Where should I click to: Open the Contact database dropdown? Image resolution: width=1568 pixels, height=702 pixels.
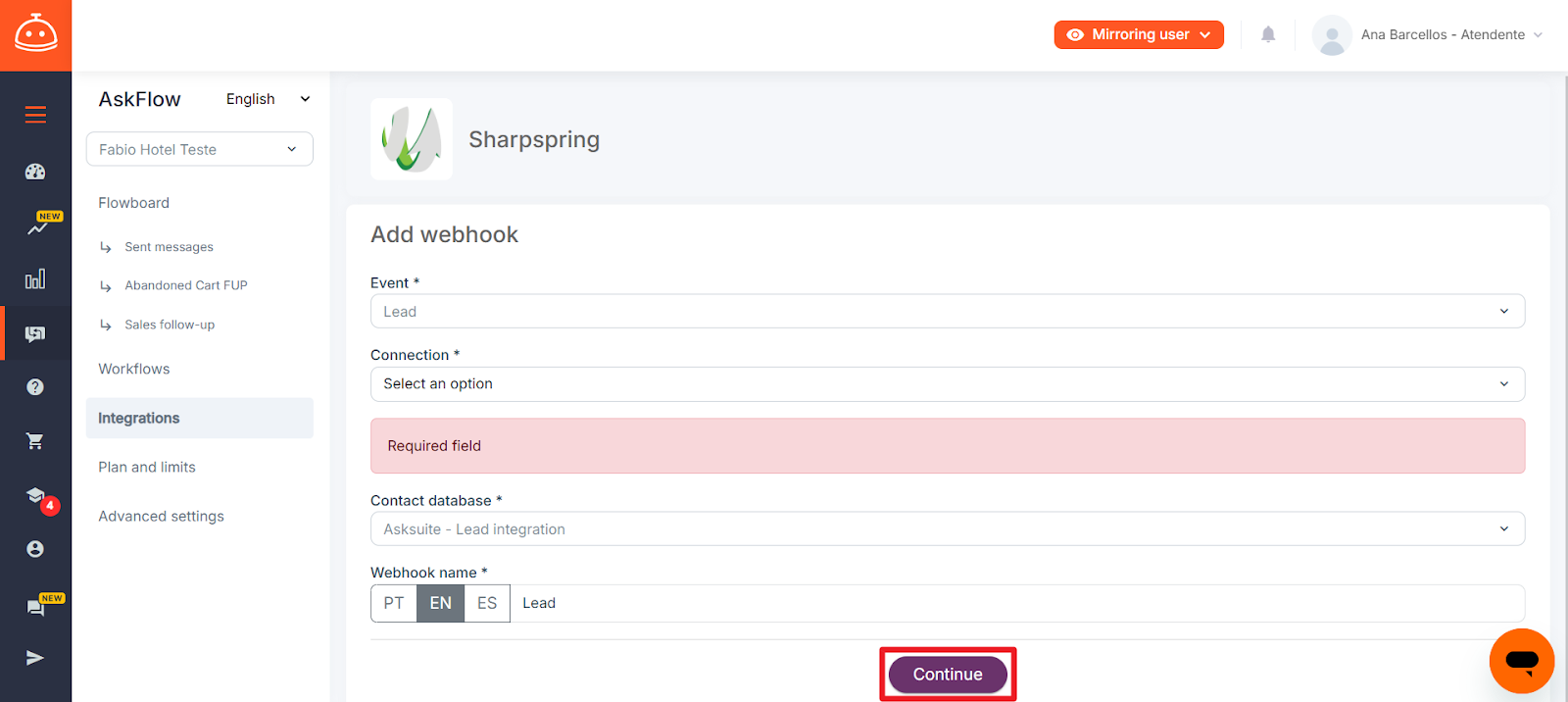click(x=948, y=529)
